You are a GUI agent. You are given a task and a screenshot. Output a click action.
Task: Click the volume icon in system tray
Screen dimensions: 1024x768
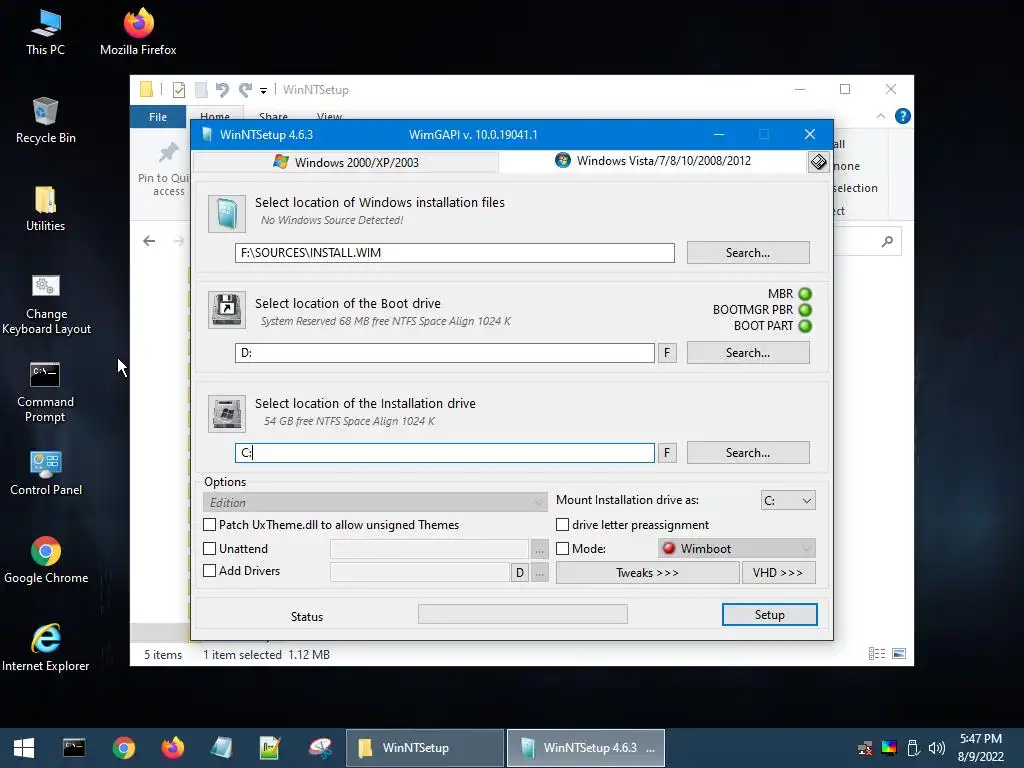(x=936, y=748)
